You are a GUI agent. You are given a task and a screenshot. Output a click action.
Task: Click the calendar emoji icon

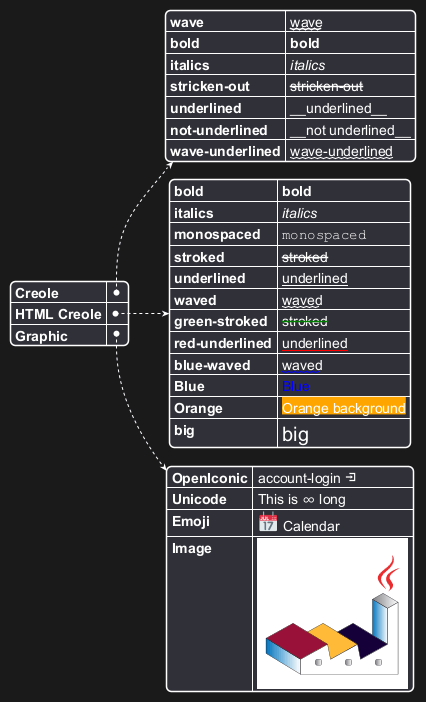coord(268,522)
